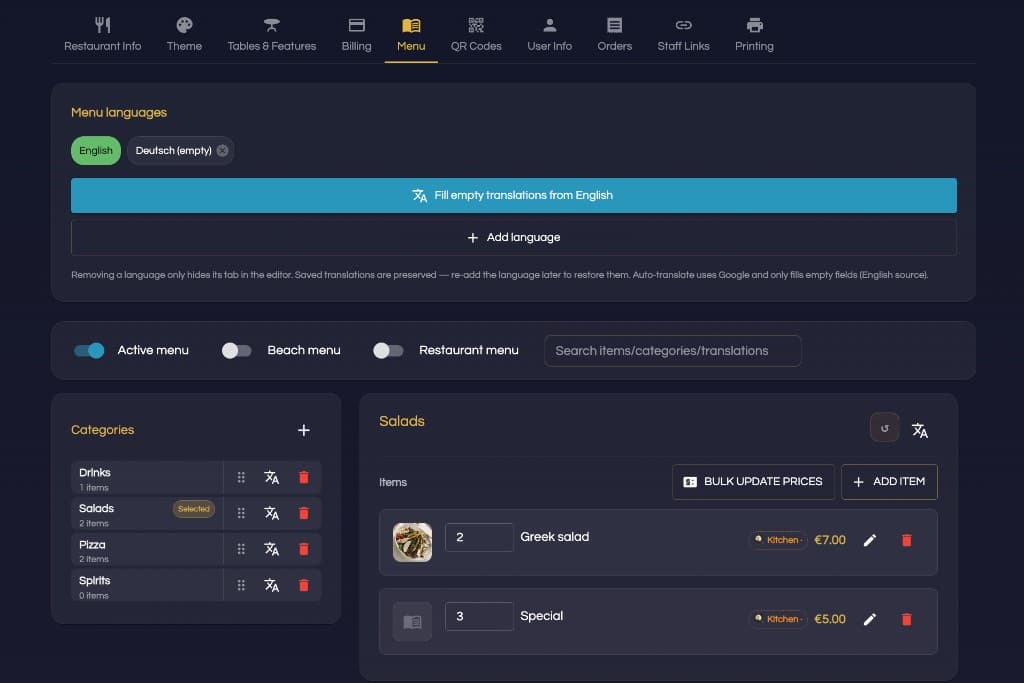
Task: Click the Add language button
Action: tap(513, 238)
